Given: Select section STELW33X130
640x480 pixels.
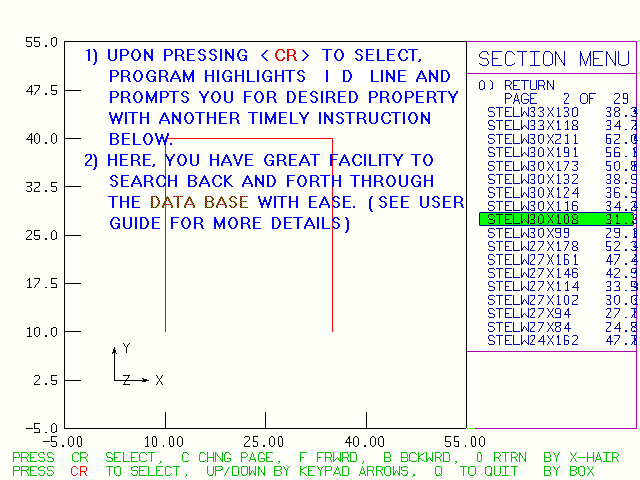Looking at the screenshot, I should pyautogui.click(x=533, y=112).
